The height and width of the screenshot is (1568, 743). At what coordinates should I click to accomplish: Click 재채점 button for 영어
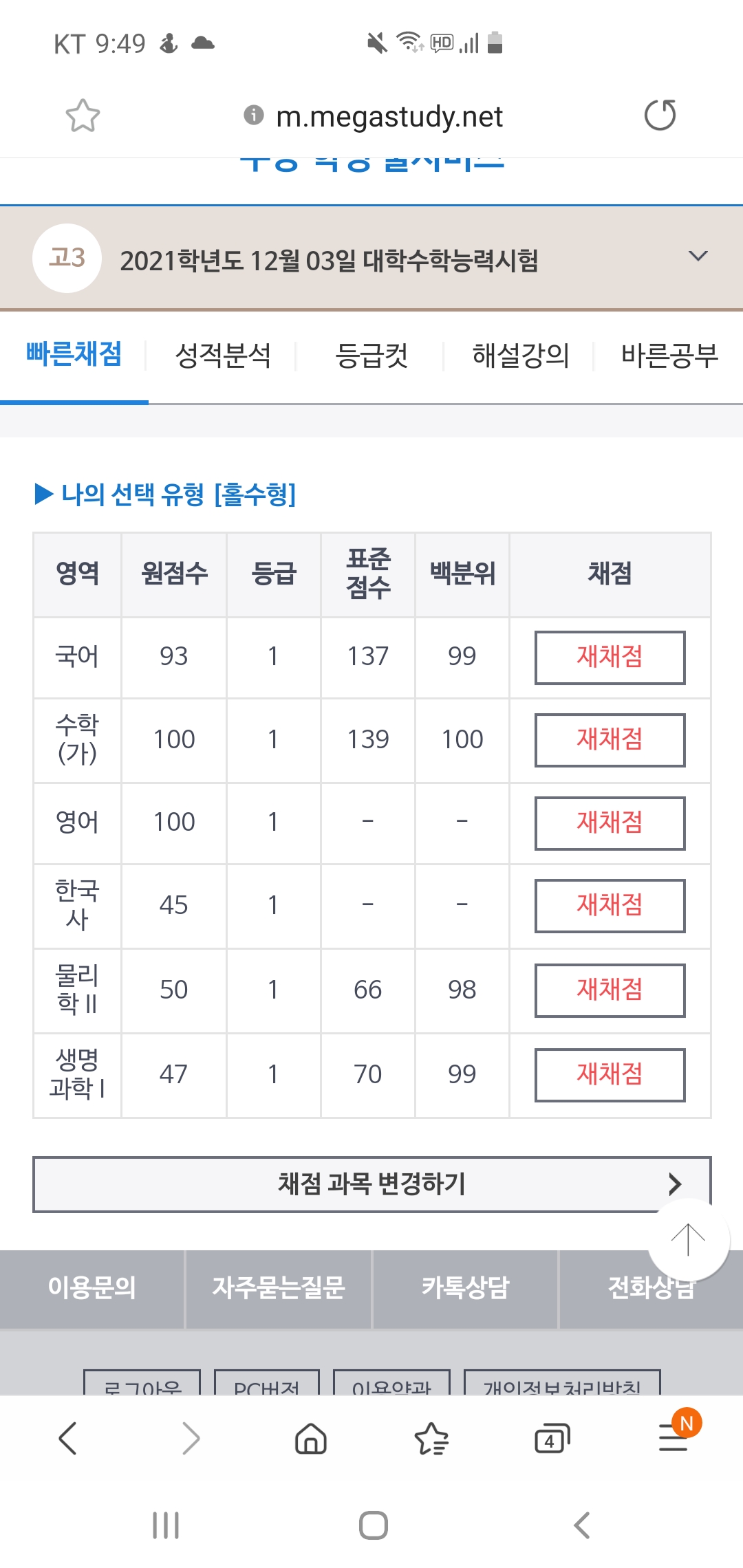point(610,823)
